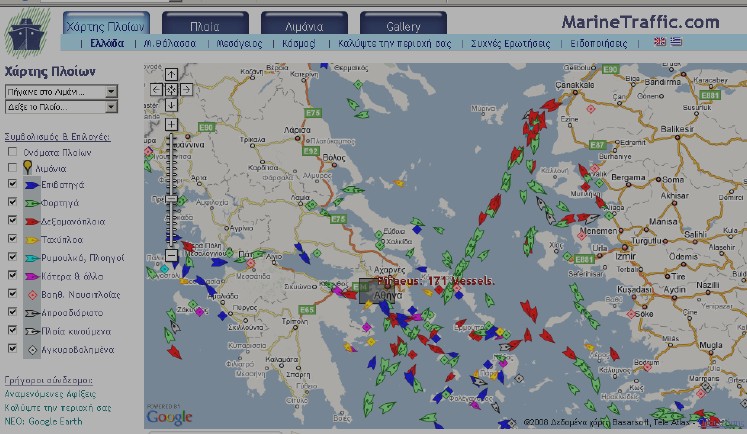Click the green cargo ship legend icon
This screenshot has width=747, height=434.
31,203
